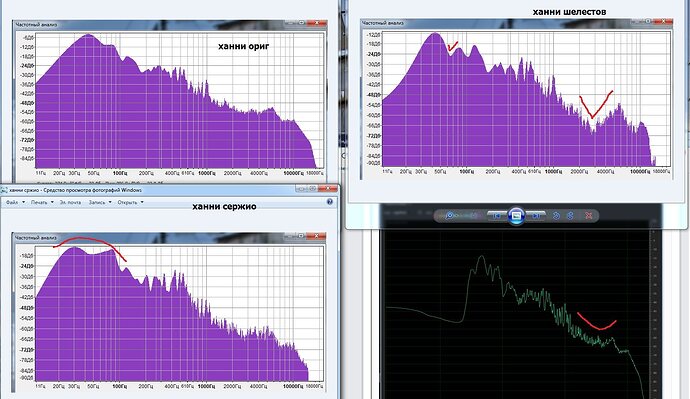Click the green spectrum curve peak in dark analyzer
Viewport: 690px width, 399px height.
(481, 256)
